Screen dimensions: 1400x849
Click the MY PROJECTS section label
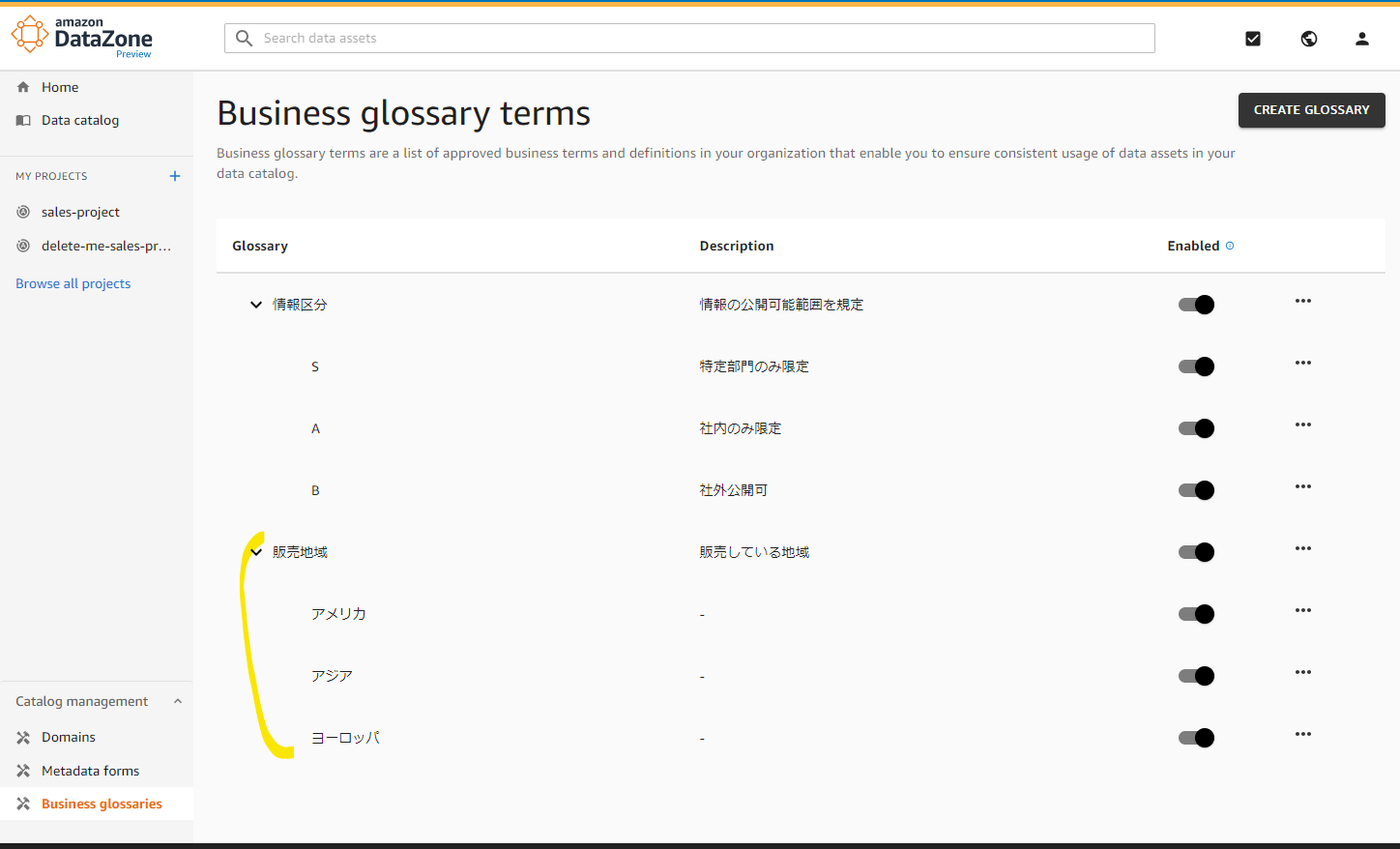coord(51,176)
